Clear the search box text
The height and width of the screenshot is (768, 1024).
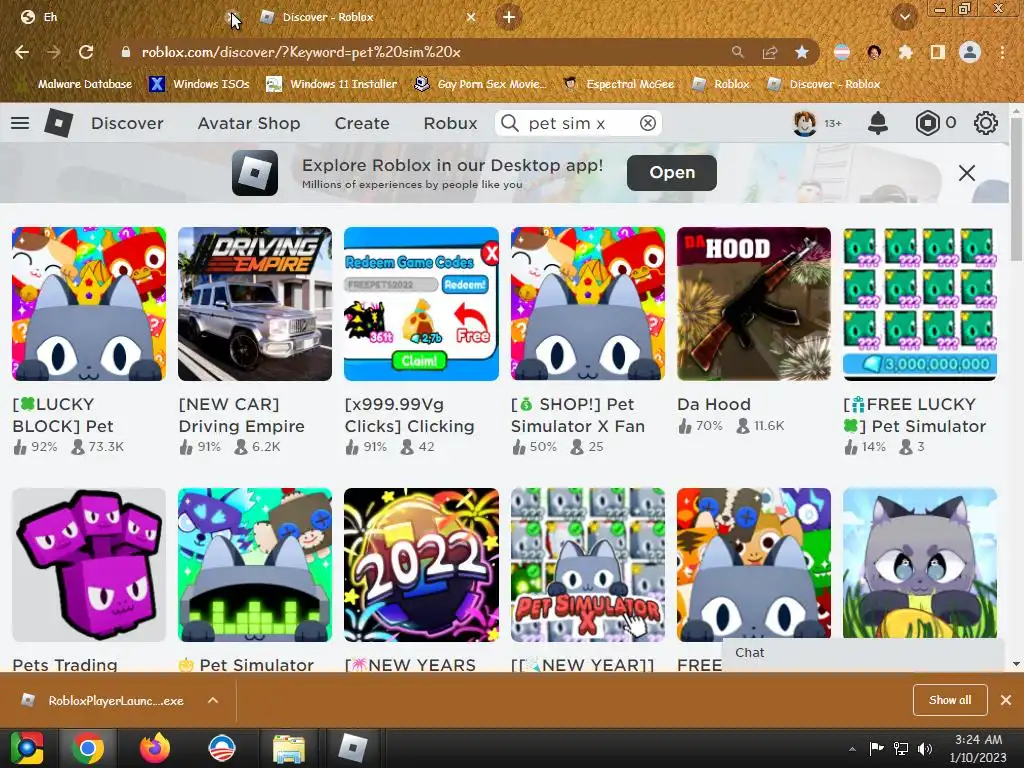648,123
